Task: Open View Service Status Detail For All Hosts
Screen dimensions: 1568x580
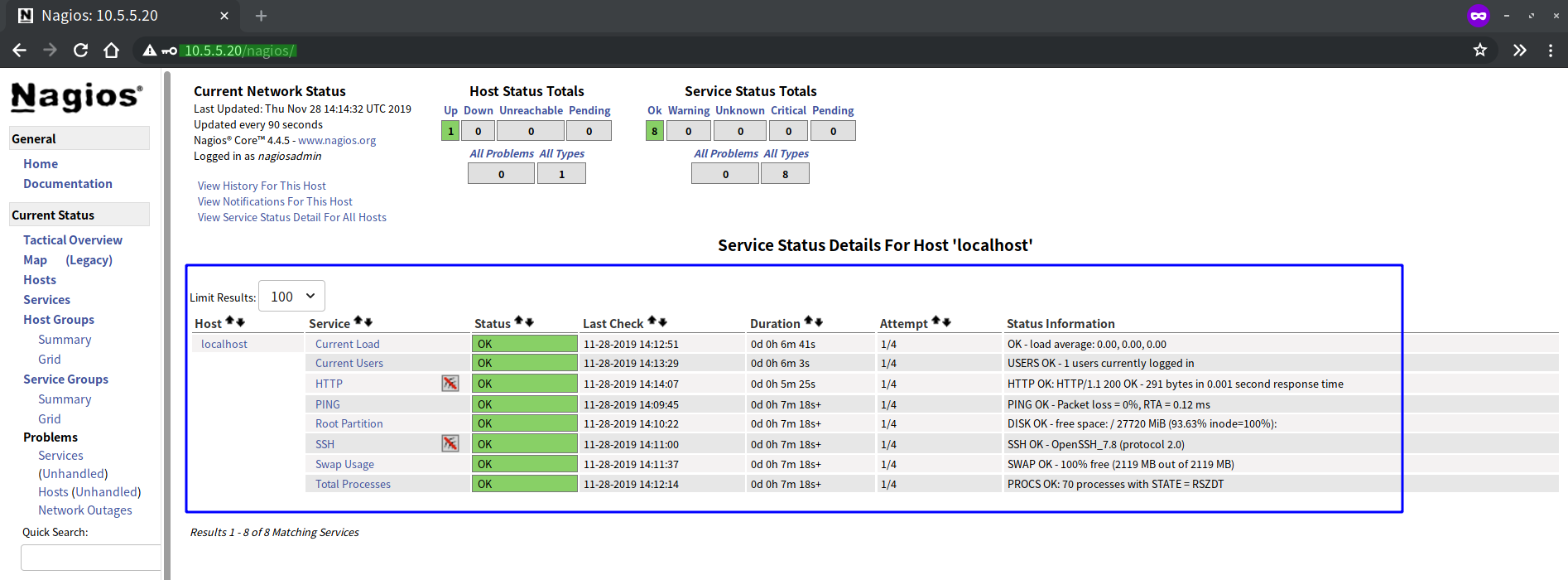Action: [292, 217]
